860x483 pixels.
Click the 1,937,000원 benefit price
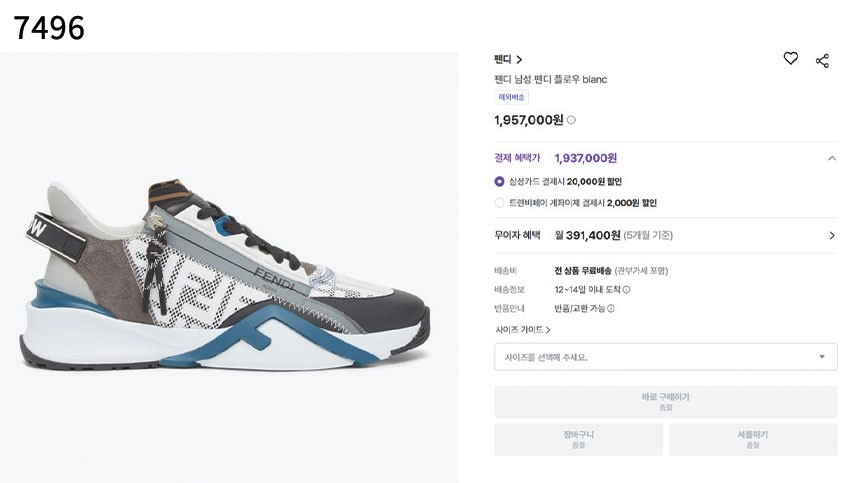point(585,158)
